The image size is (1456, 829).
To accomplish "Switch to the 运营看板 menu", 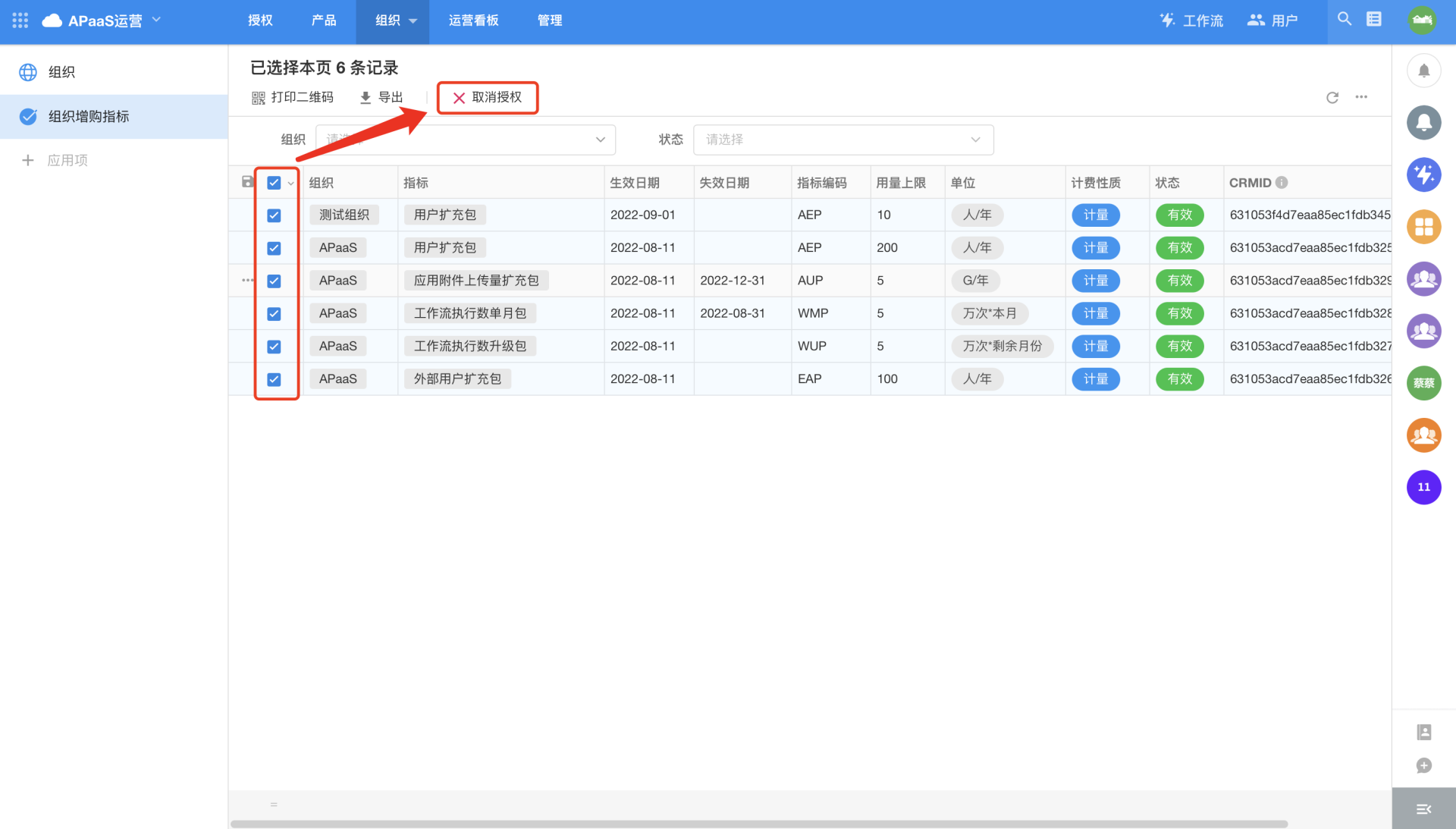I will point(473,20).
